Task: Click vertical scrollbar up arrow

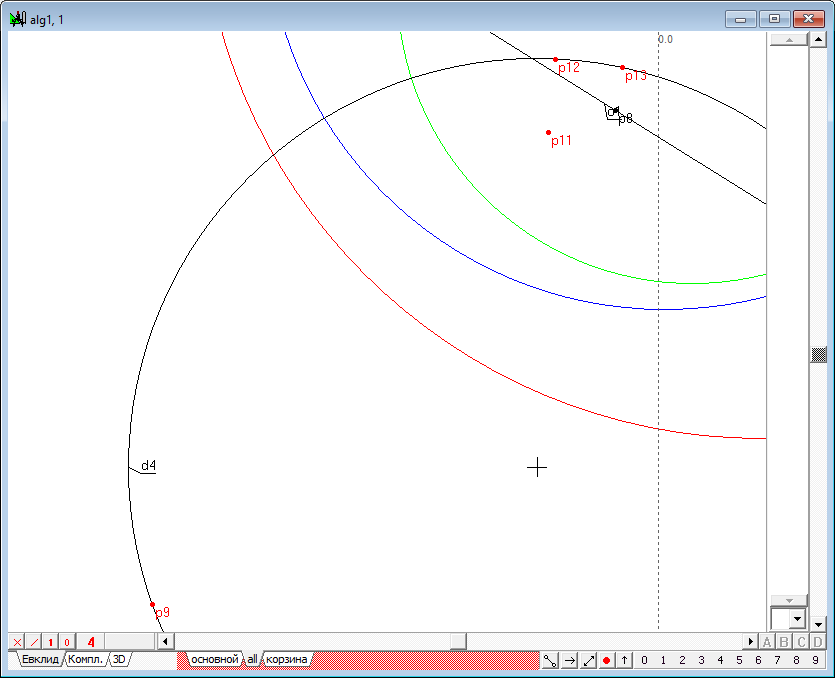Action: 818,40
